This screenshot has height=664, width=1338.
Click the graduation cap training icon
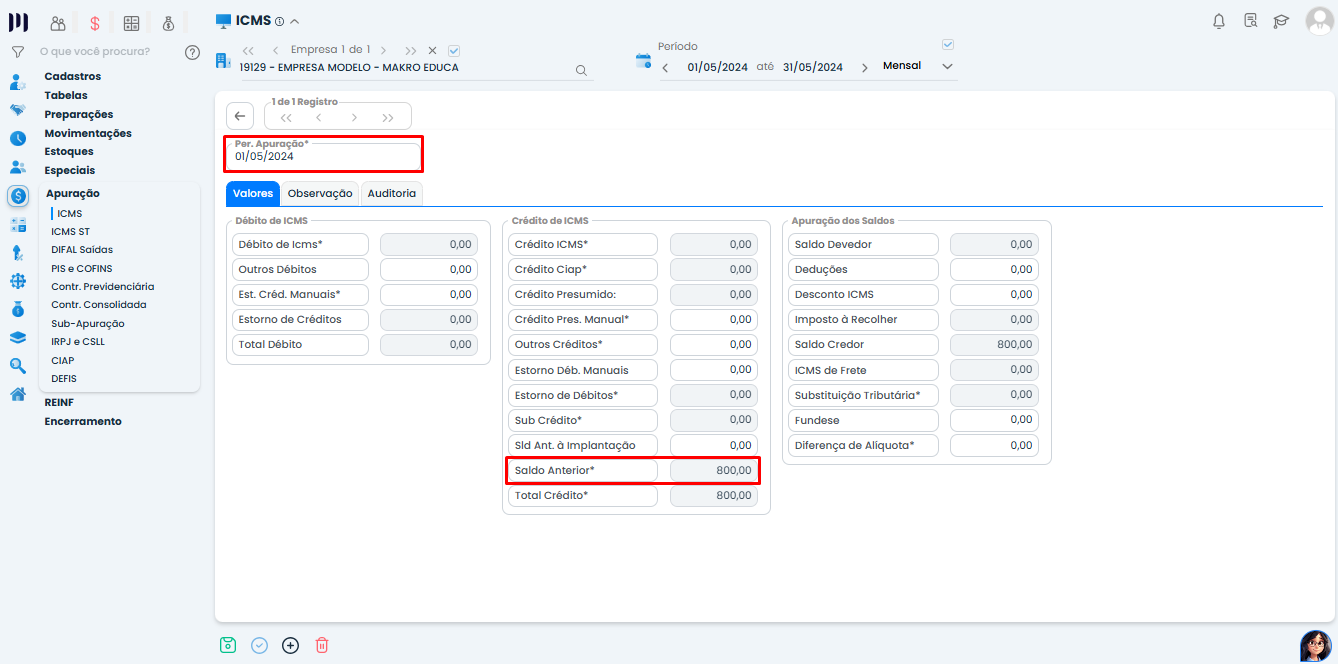click(x=1281, y=21)
